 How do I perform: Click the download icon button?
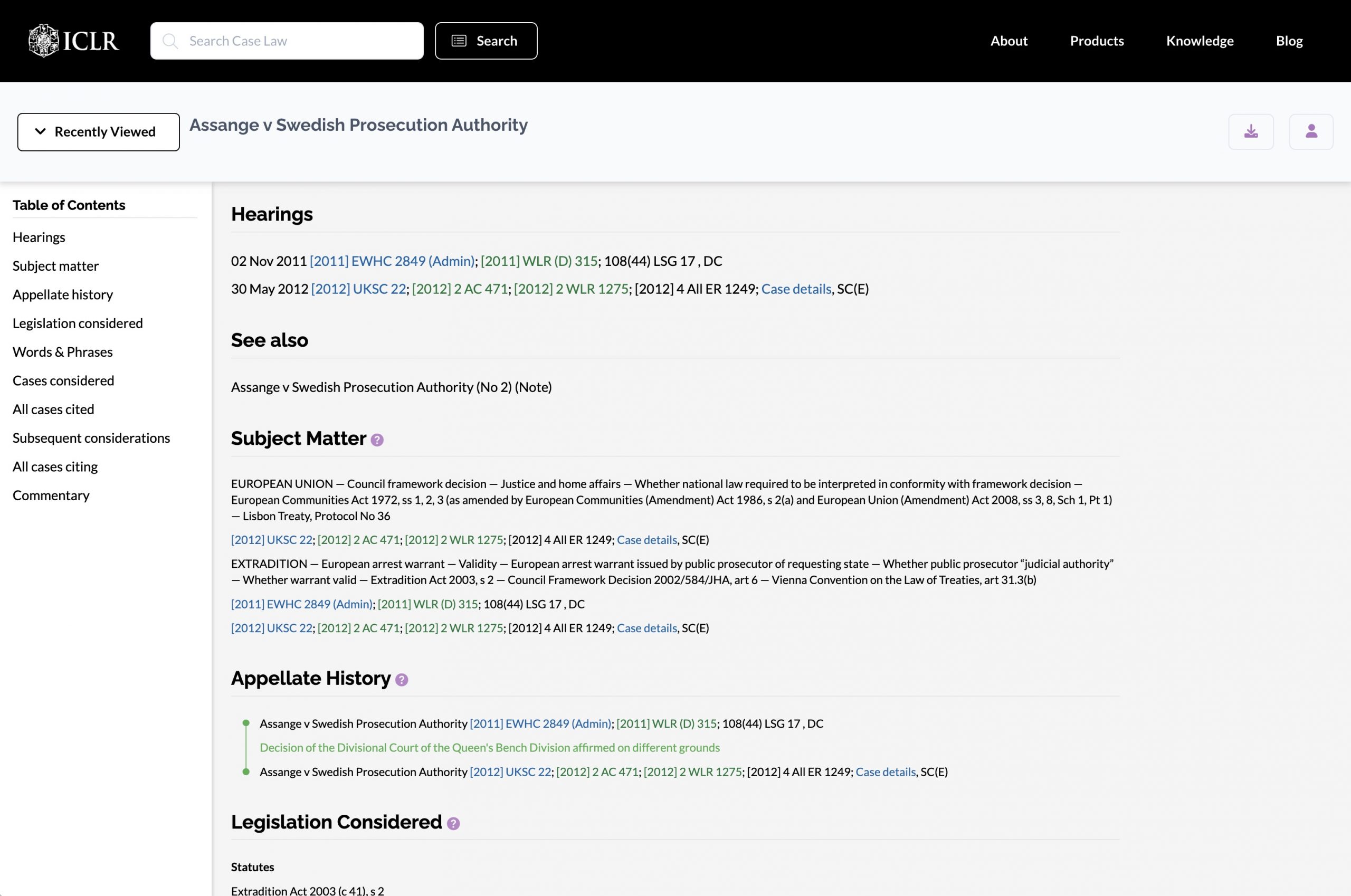(1250, 132)
